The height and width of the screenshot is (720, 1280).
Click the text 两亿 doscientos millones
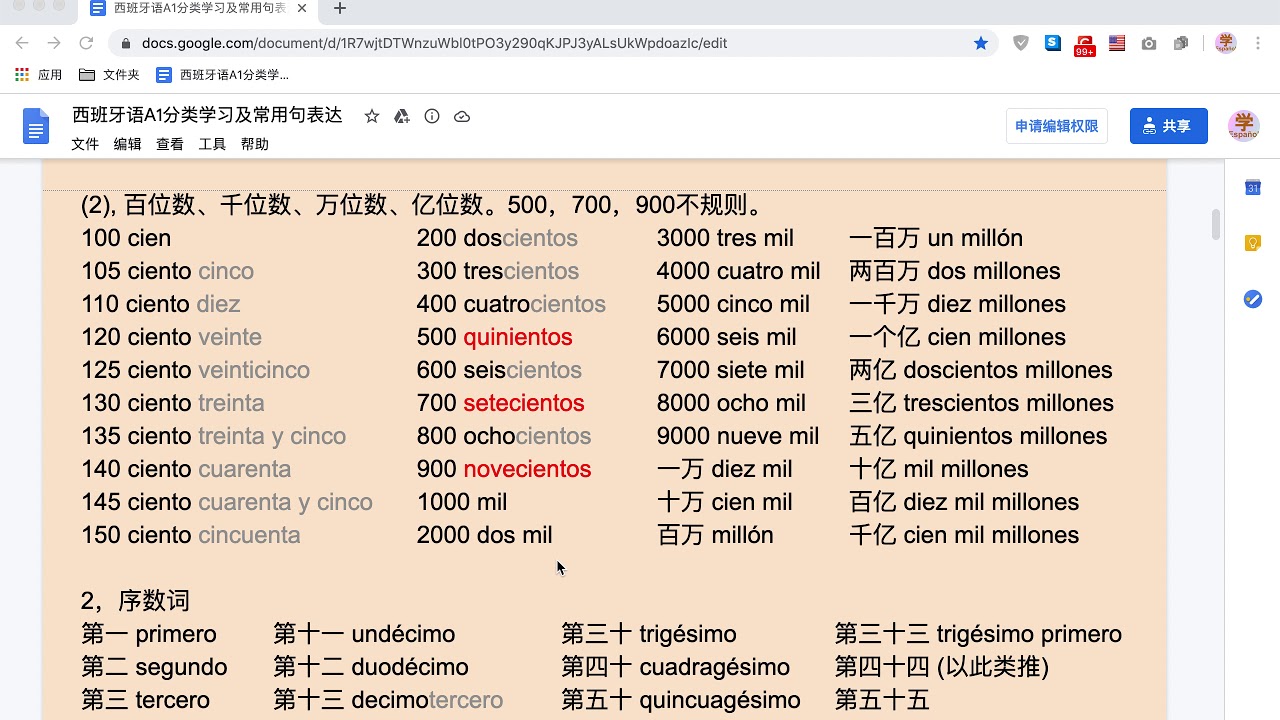(x=981, y=370)
